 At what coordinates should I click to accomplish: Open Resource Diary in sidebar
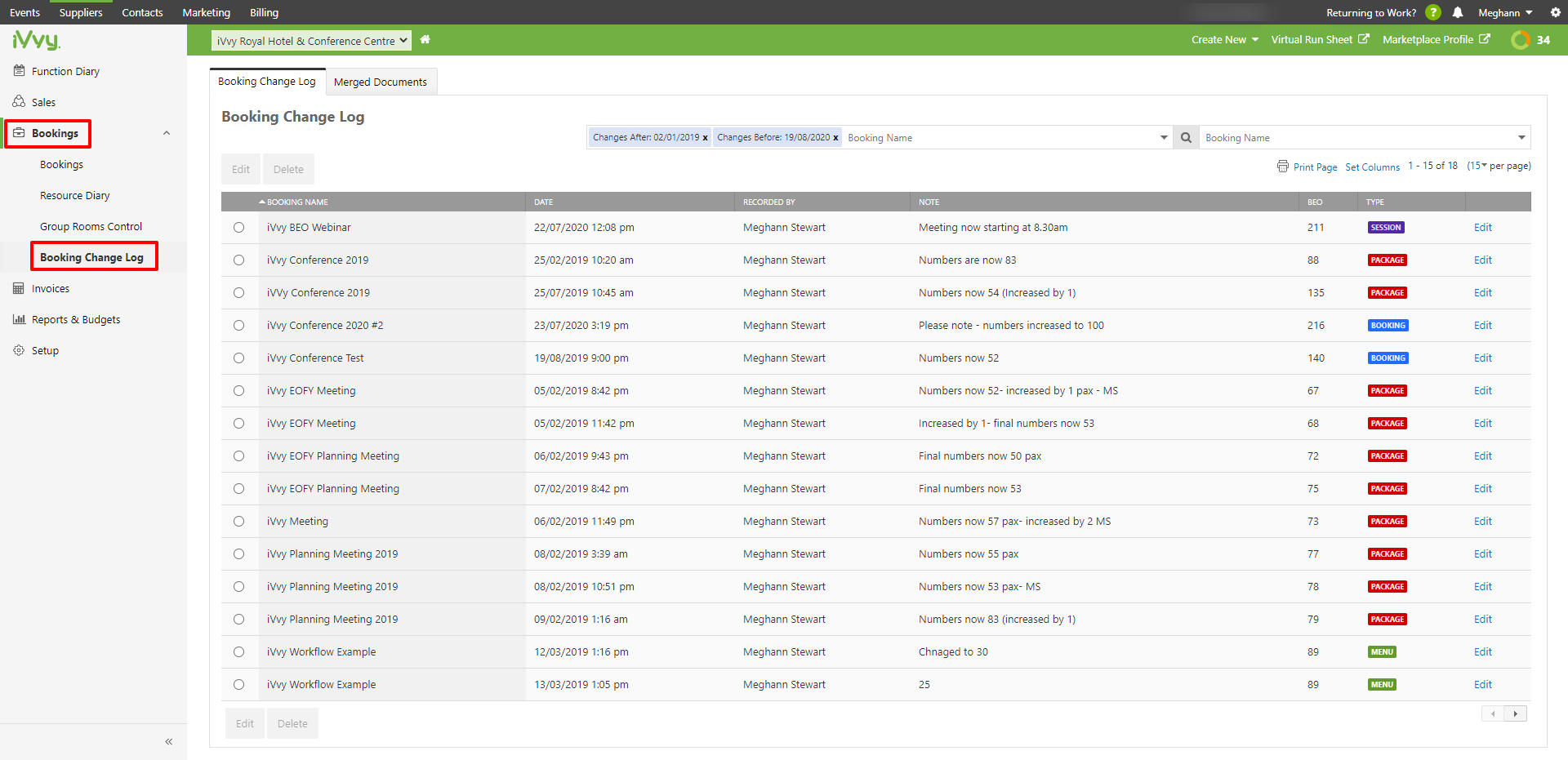75,195
